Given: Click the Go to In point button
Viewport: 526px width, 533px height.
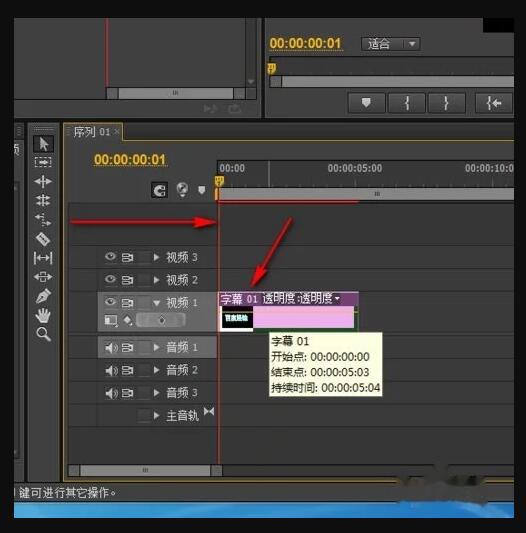Looking at the screenshot, I should (x=493, y=103).
